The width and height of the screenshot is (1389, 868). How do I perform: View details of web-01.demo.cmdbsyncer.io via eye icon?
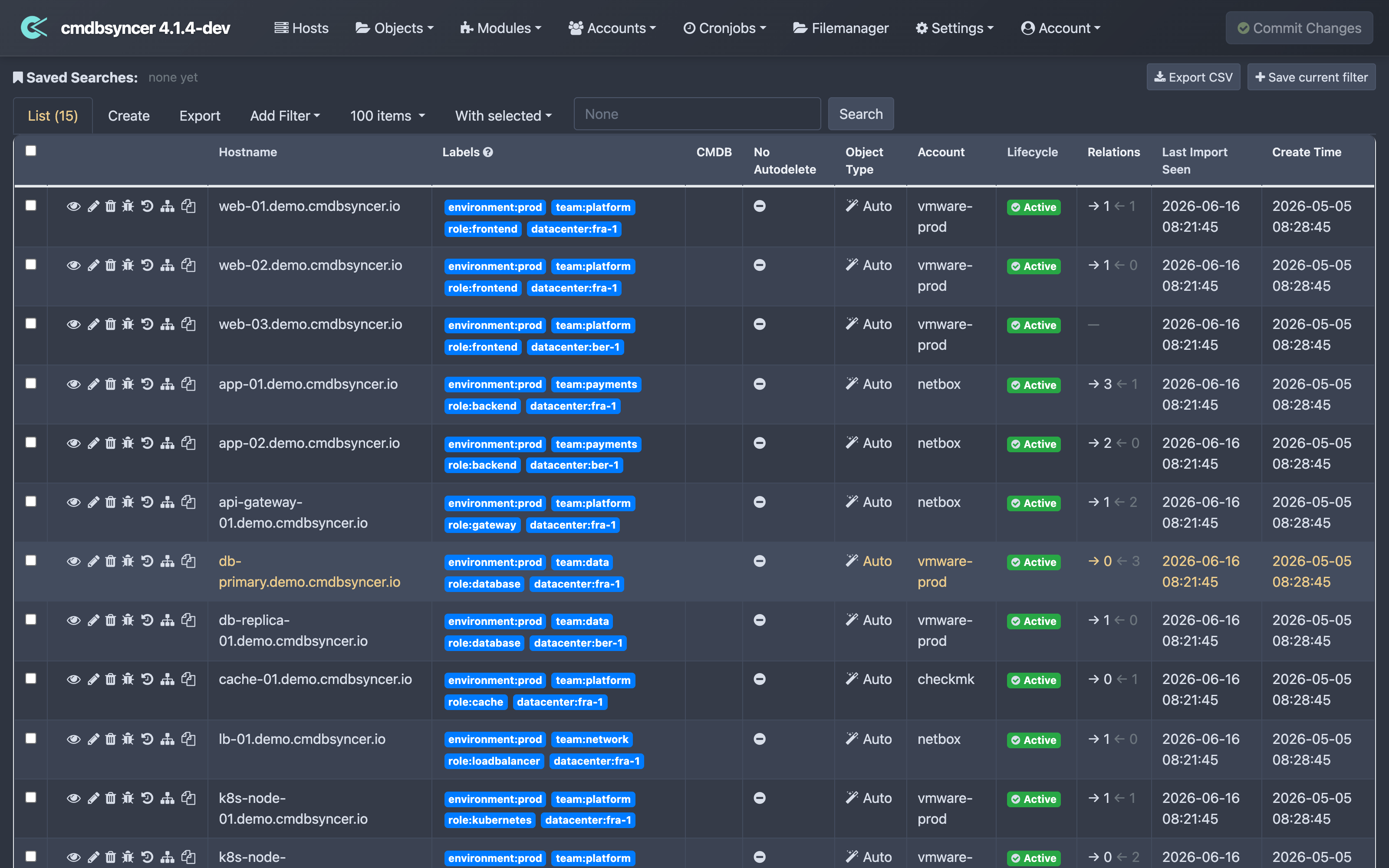click(x=73, y=206)
